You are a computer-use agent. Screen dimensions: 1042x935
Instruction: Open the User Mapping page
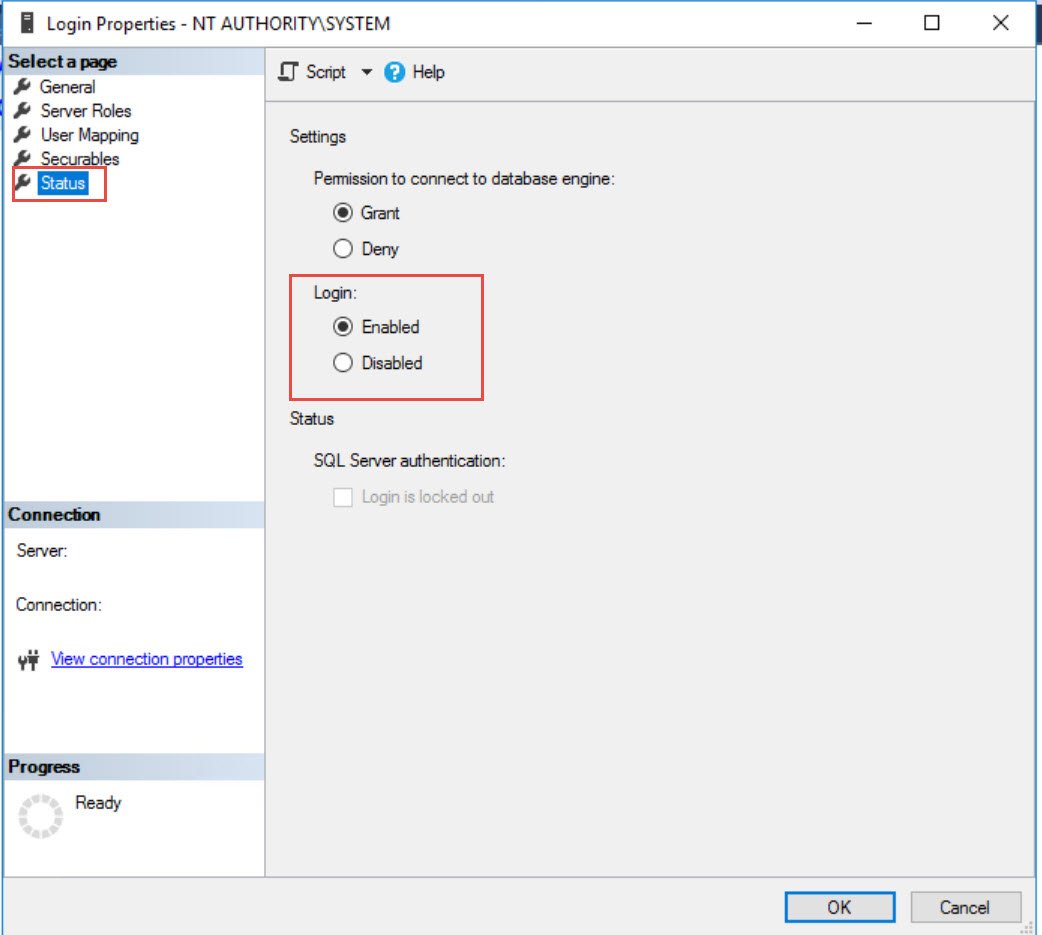[90, 136]
